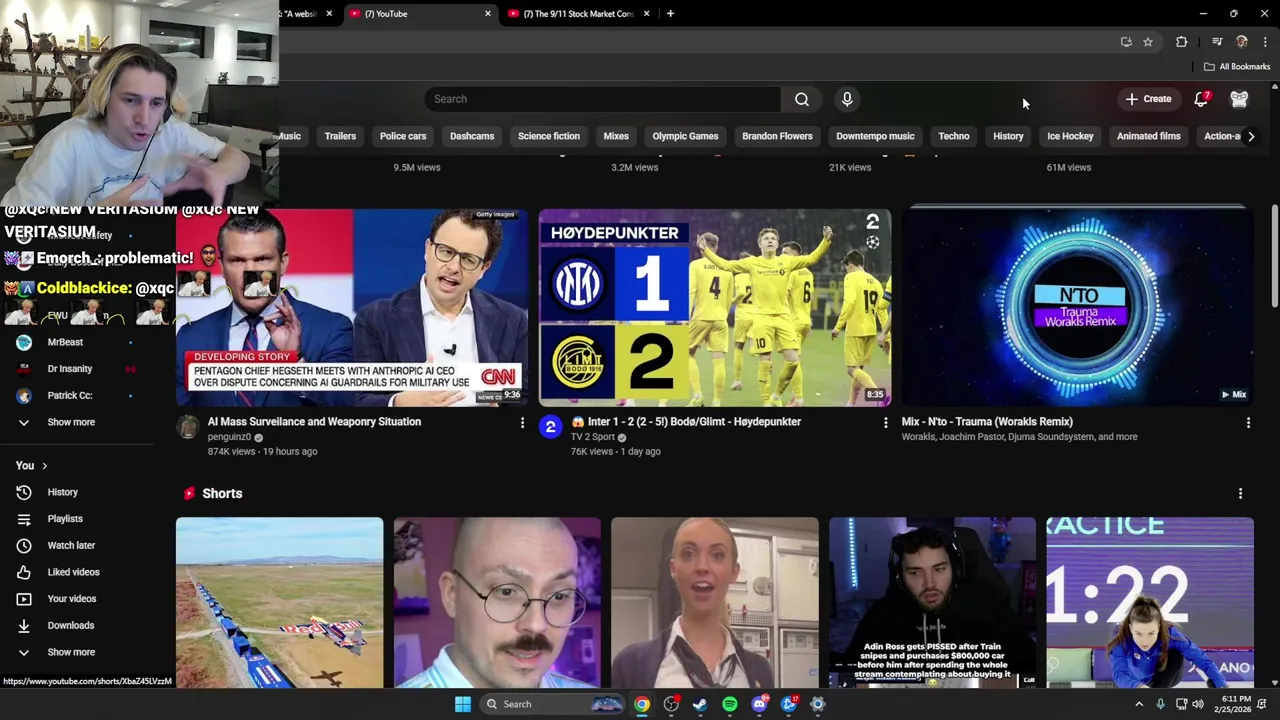Open options for Inter 1 - 2 video
This screenshot has width=1280, height=720.
(885, 423)
